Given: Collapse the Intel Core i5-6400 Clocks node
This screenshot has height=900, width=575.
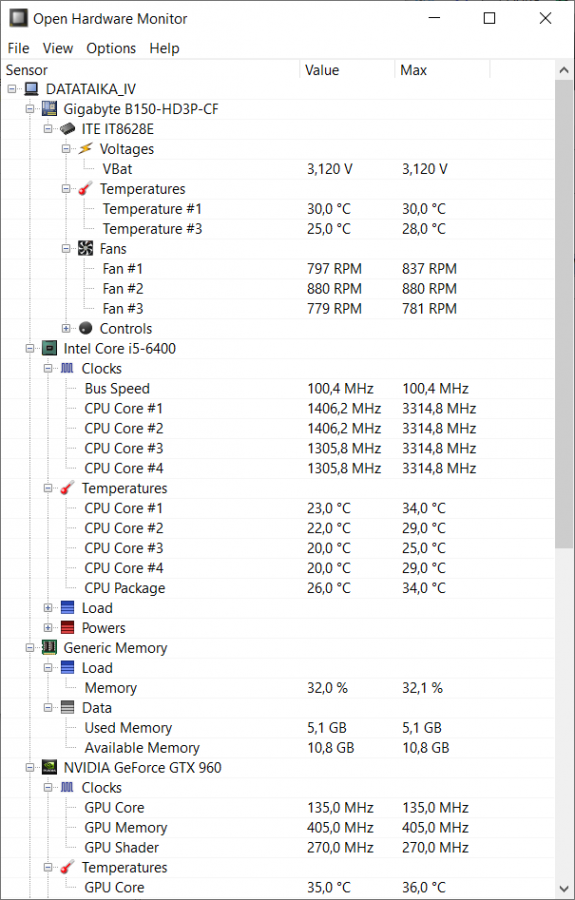Looking at the screenshot, I should tap(48, 368).
